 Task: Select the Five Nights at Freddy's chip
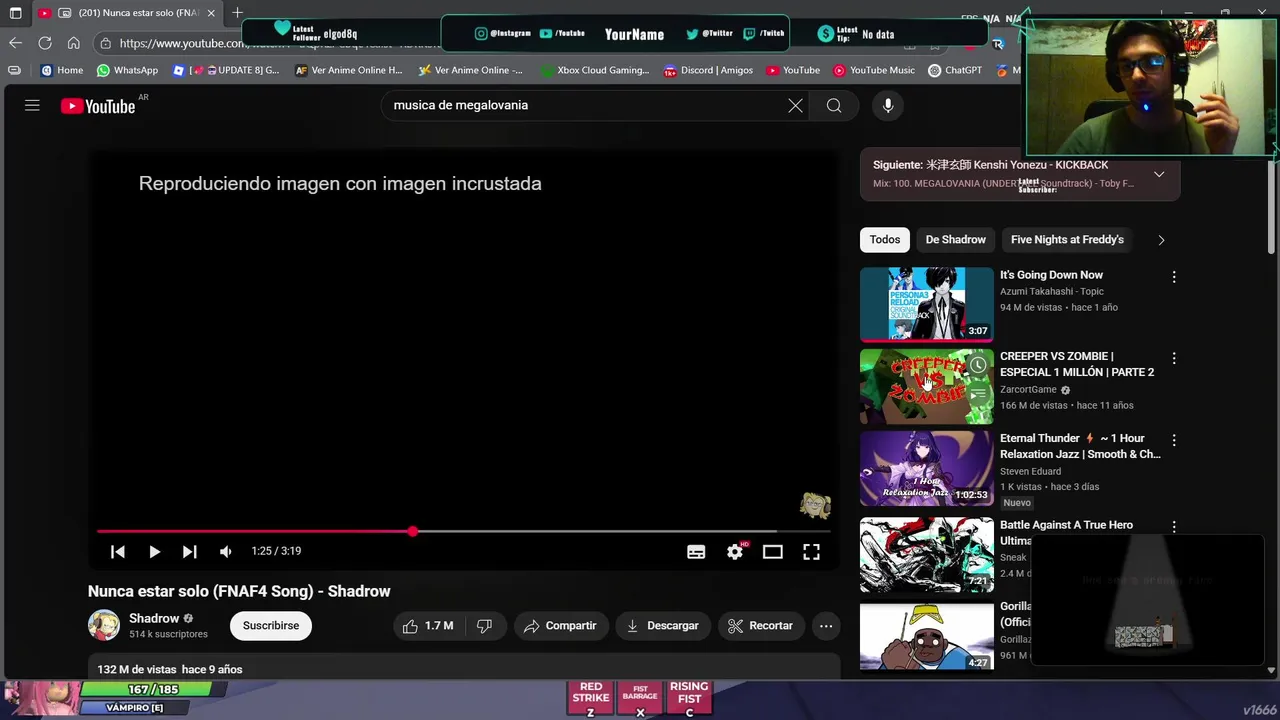tap(1067, 240)
